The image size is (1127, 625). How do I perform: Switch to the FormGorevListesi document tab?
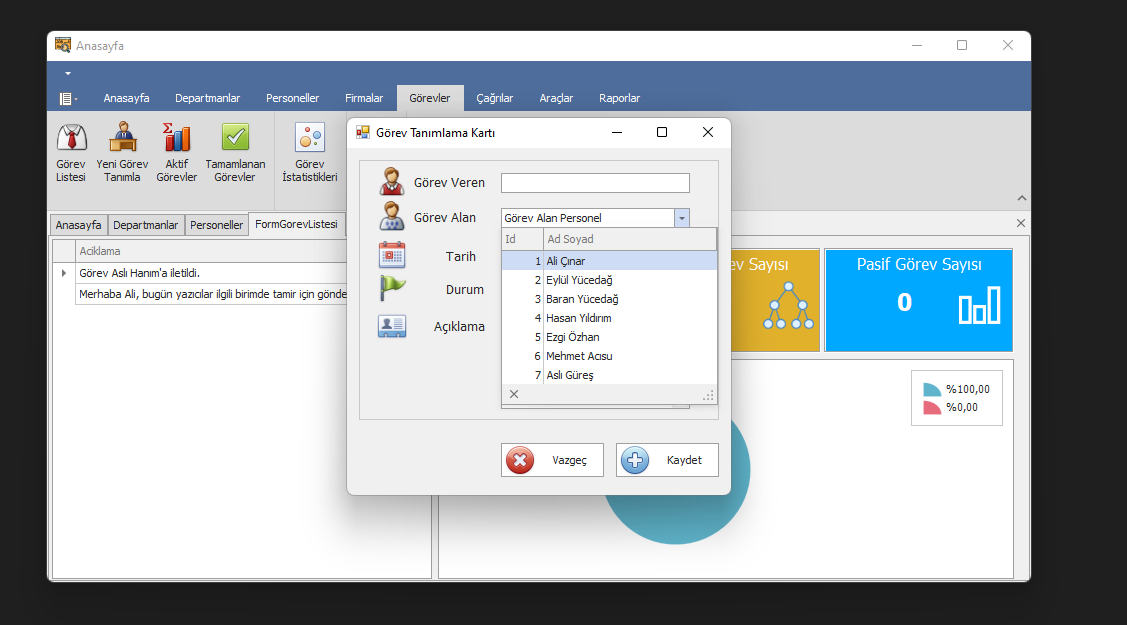(296, 224)
